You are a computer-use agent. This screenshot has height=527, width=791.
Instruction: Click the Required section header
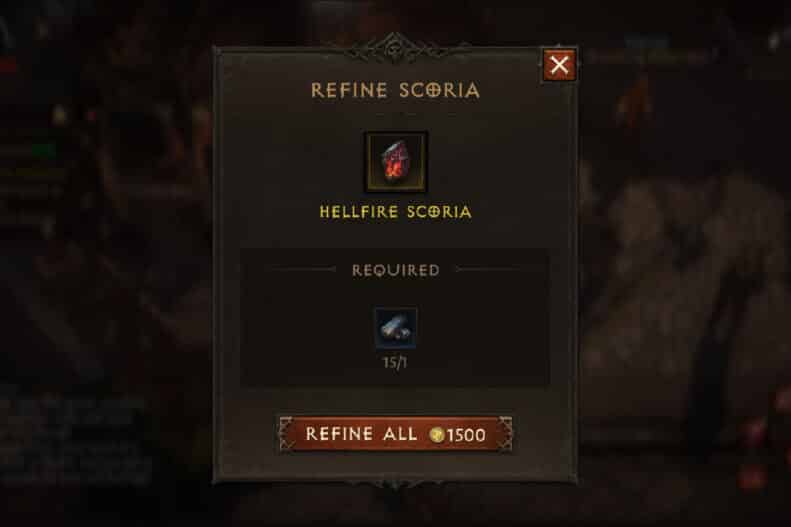(396, 270)
